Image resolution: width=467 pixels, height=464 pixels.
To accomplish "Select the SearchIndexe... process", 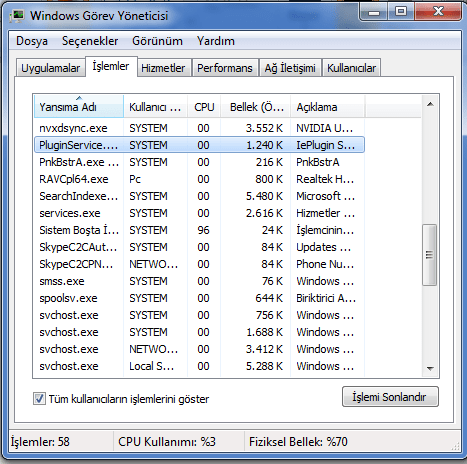I will click(x=199, y=196).
